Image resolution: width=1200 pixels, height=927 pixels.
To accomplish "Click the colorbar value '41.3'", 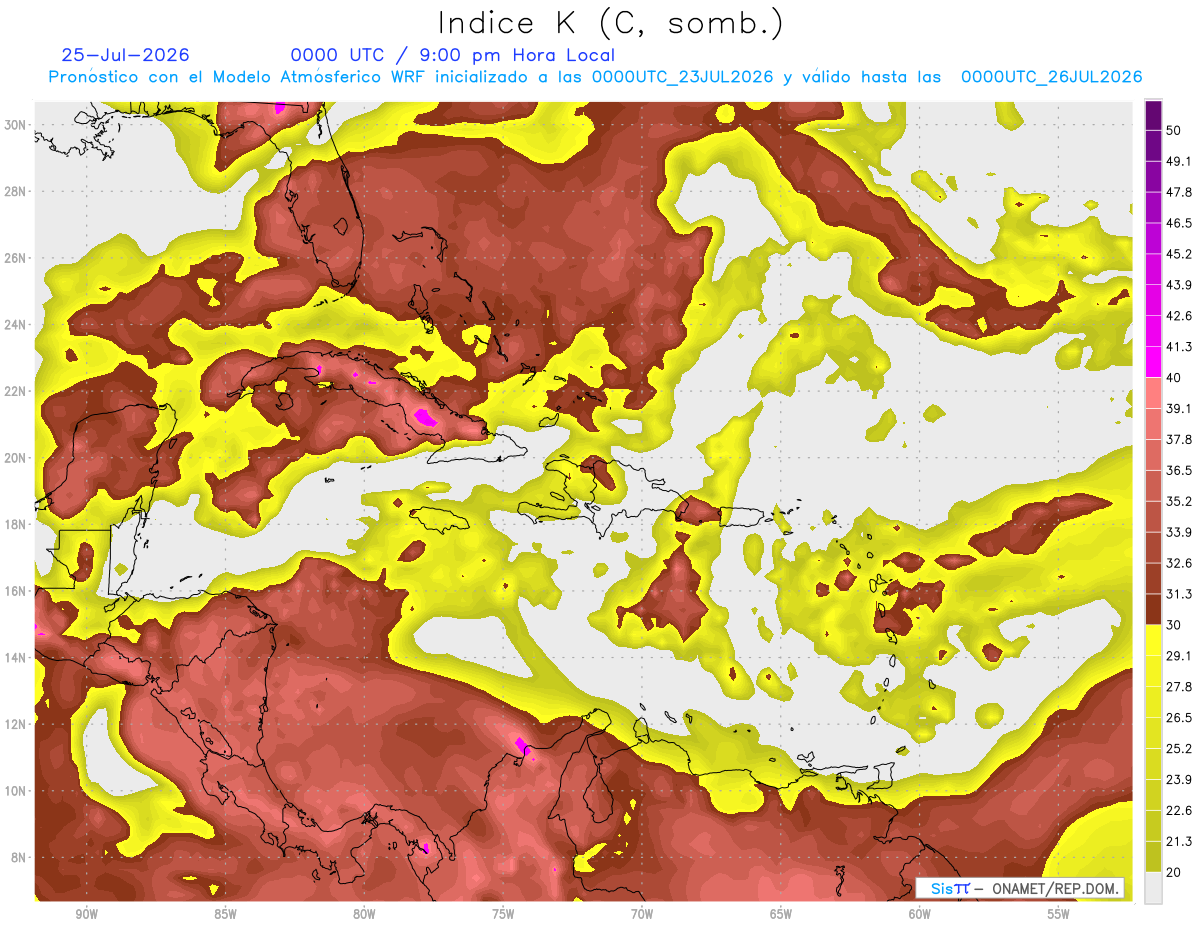I will tap(1179, 347).
